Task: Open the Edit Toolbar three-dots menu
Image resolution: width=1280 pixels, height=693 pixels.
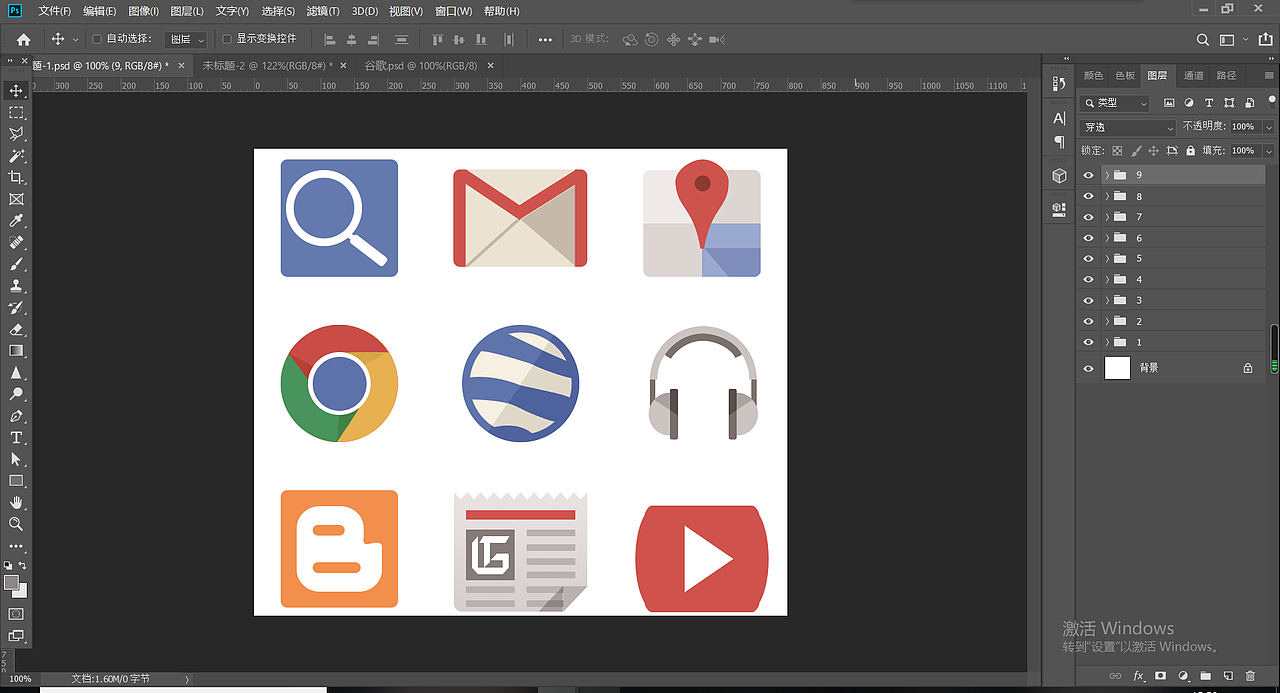Action: [16, 547]
